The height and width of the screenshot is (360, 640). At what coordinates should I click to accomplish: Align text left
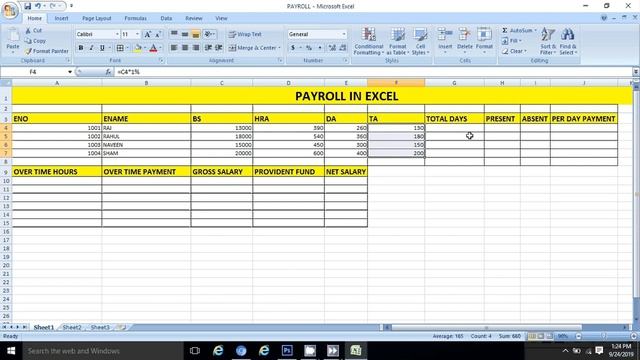coord(174,48)
